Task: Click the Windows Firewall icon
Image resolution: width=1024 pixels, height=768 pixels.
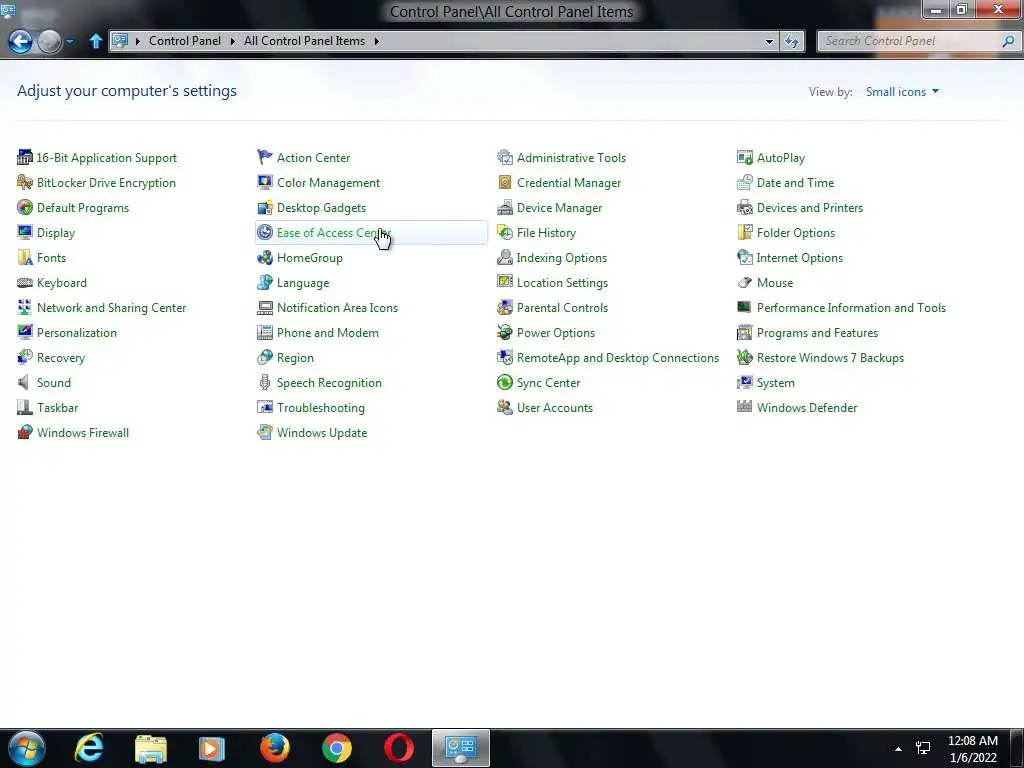Action: click(25, 432)
